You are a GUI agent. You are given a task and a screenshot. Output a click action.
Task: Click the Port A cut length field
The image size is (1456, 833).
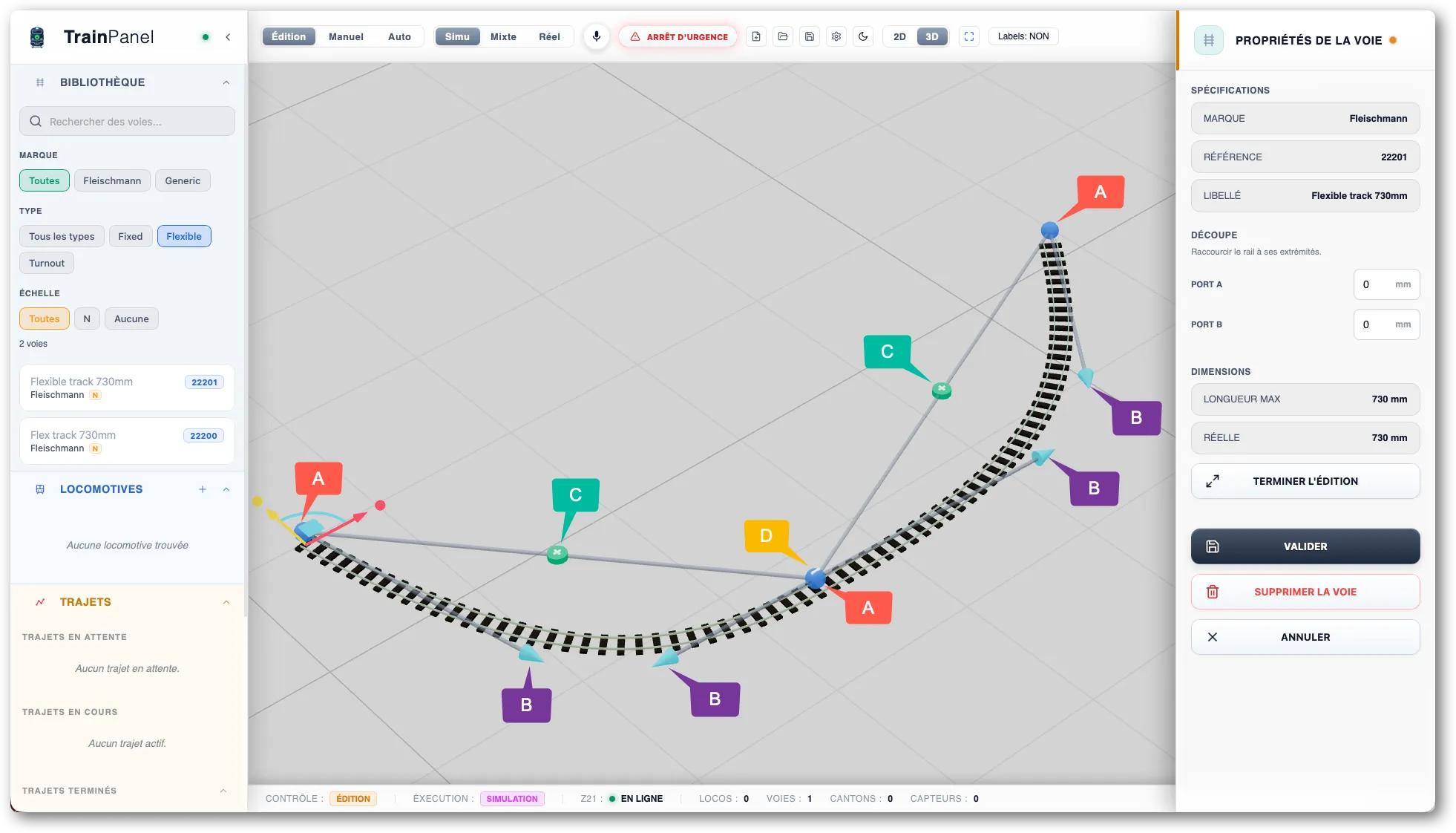tap(1386, 284)
